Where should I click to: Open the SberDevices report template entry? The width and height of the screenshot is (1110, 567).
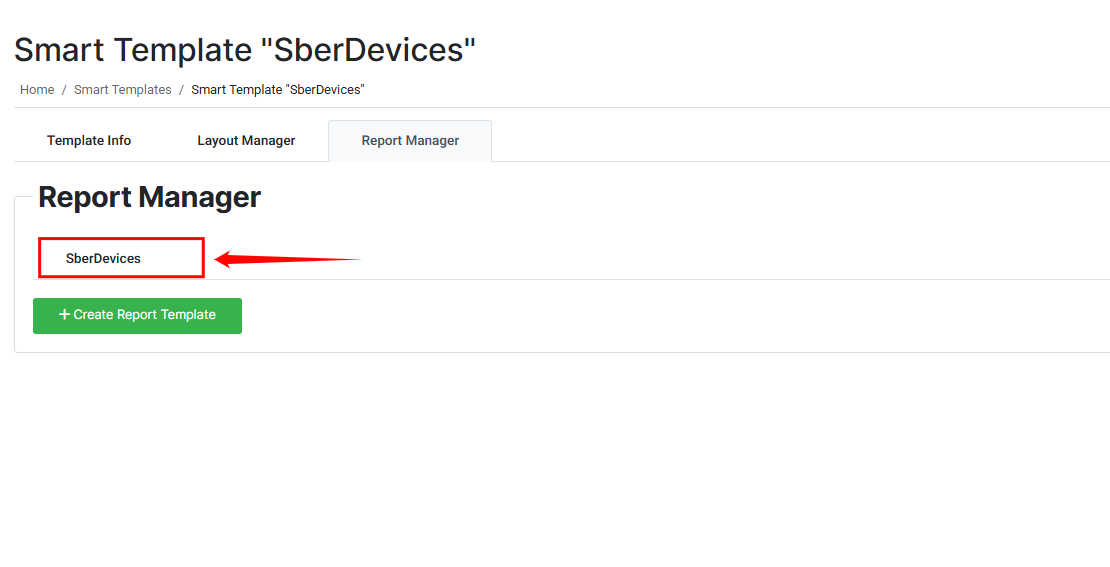pyautogui.click(x=104, y=258)
